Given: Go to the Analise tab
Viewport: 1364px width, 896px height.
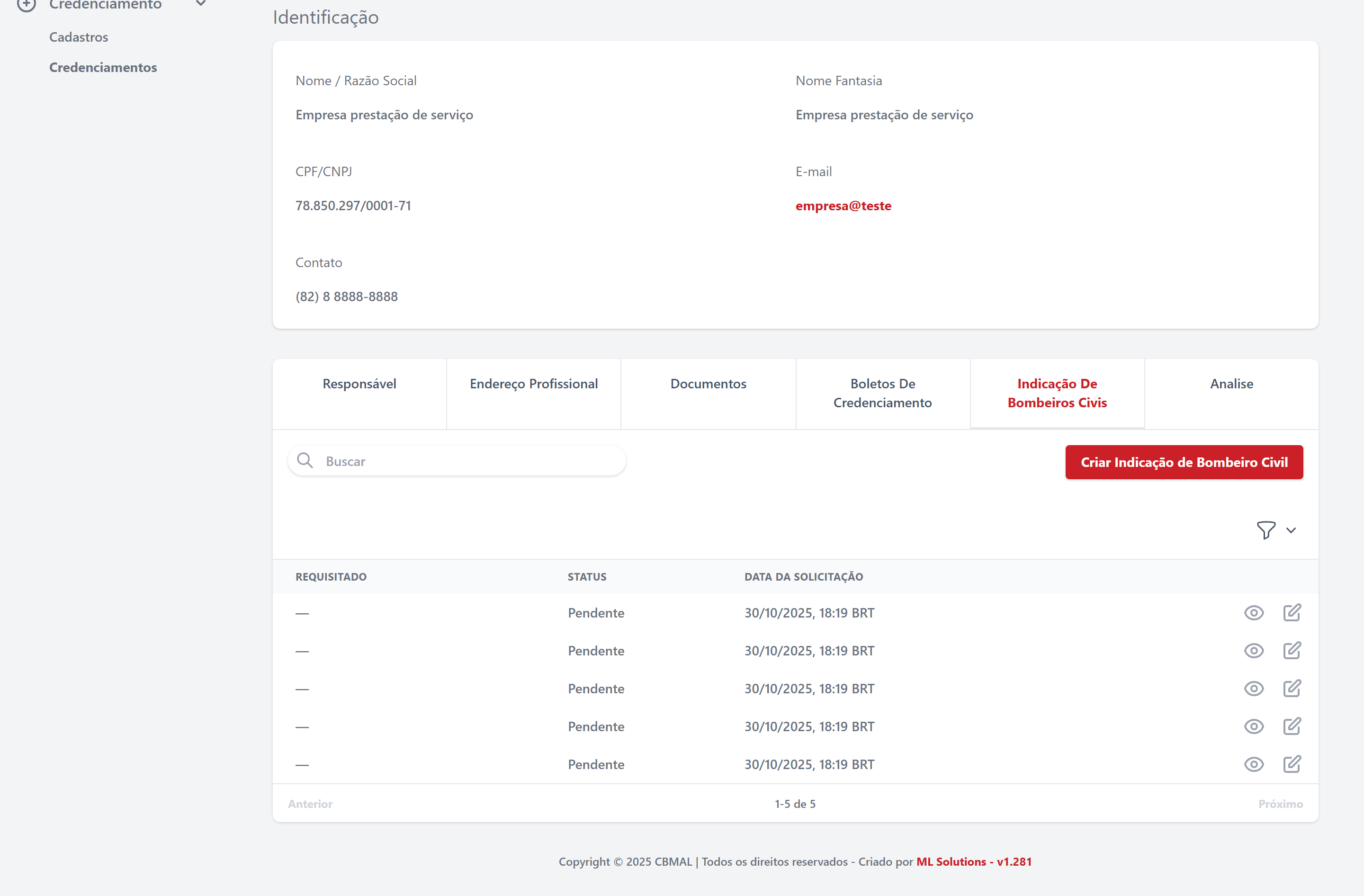Looking at the screenshot, I should 1231,384.
